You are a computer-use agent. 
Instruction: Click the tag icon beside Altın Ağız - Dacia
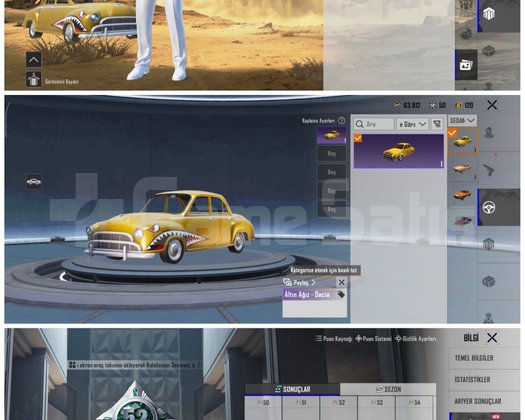(x=341, y=295)
